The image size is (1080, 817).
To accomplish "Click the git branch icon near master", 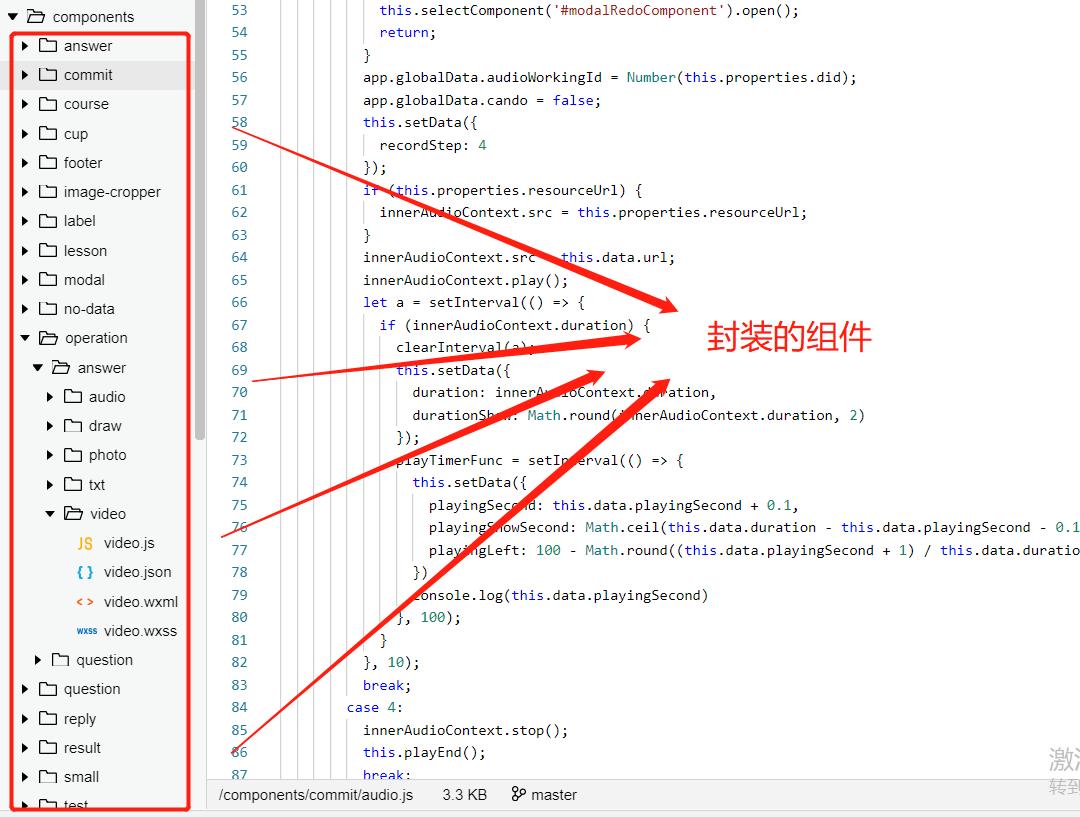I will click(518, 795).
